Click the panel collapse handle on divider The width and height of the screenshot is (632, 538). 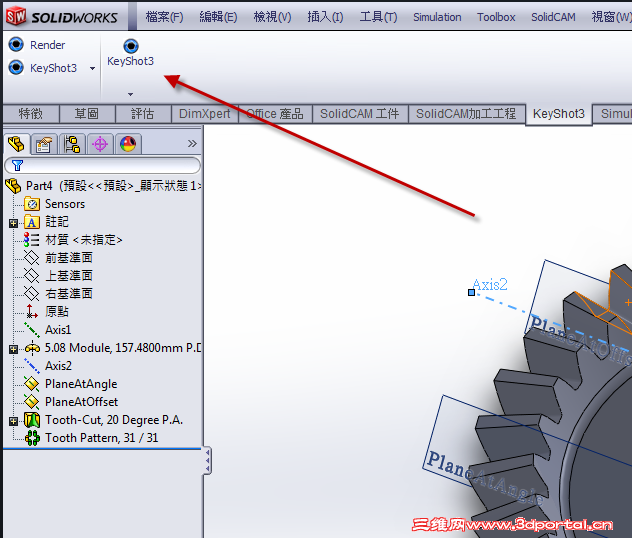208,460
